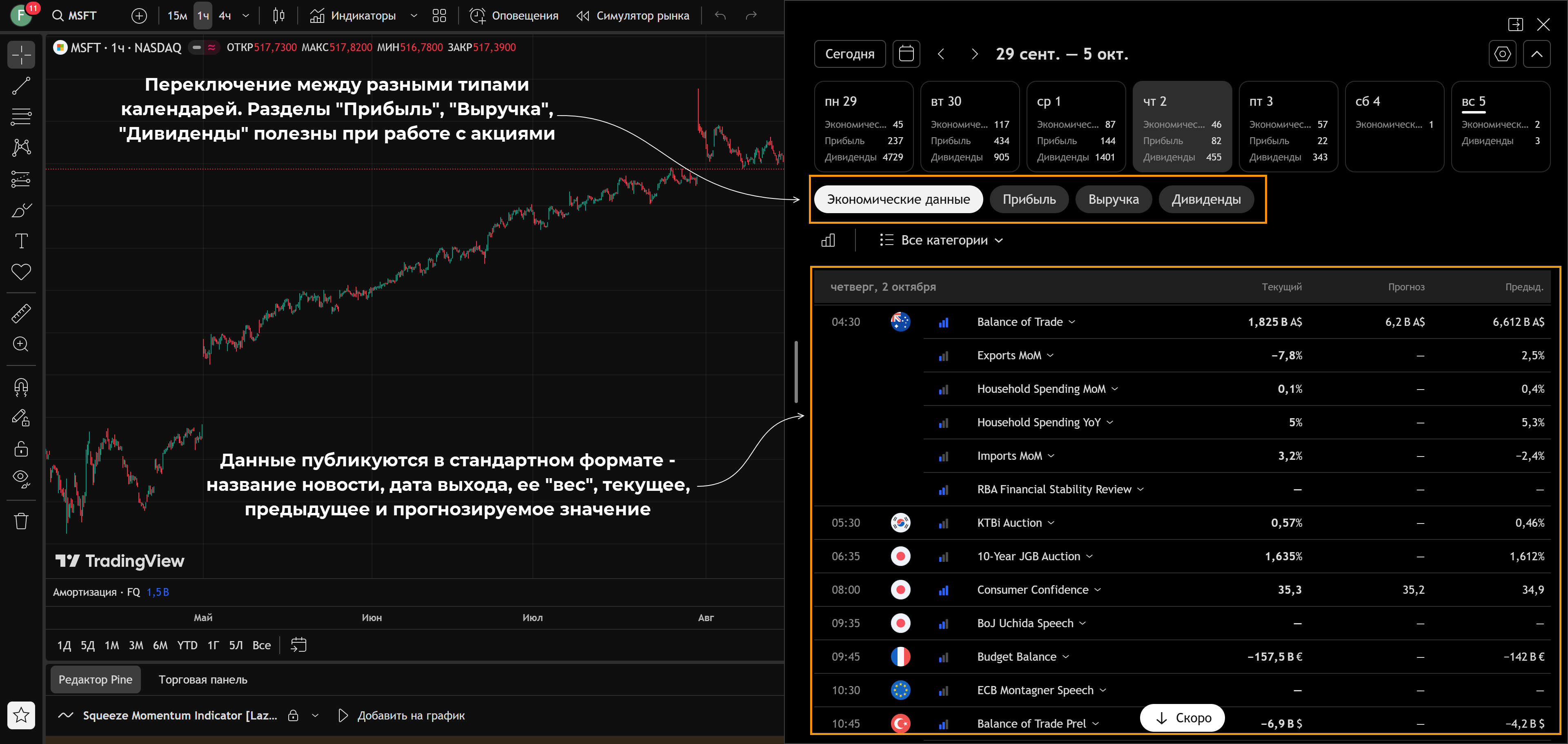Open the calendar date picker icon
The image size is (1568, 744).
(906, 53)
